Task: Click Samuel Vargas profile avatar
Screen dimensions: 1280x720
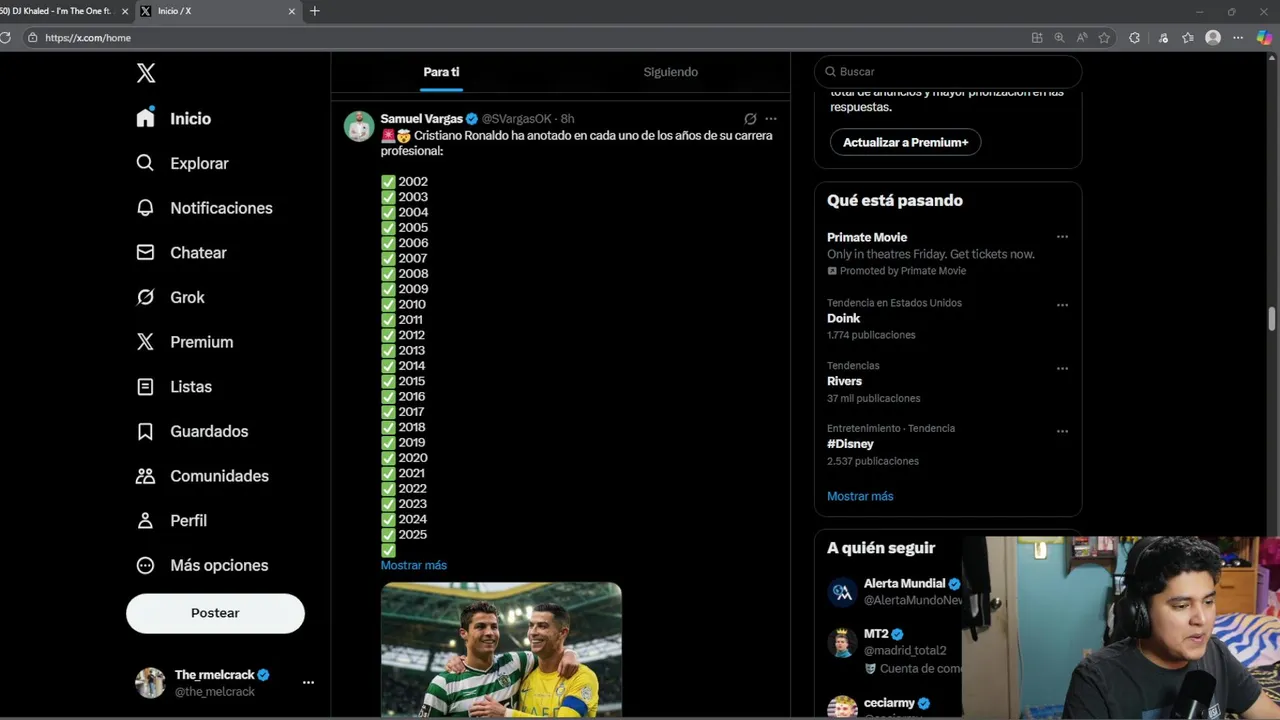Action: click(359, 126)
